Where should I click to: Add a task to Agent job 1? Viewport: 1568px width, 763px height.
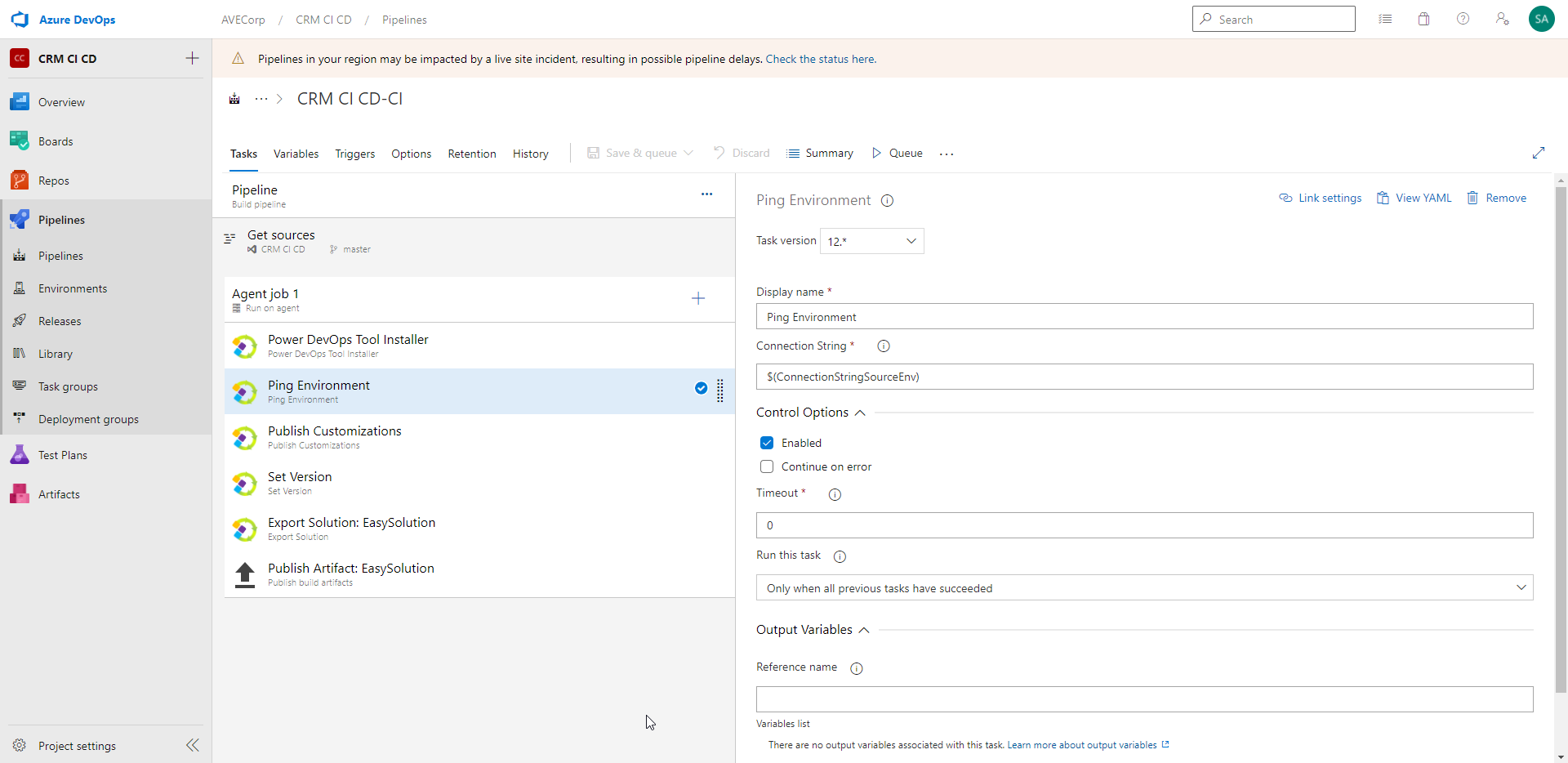pos(698,298)
